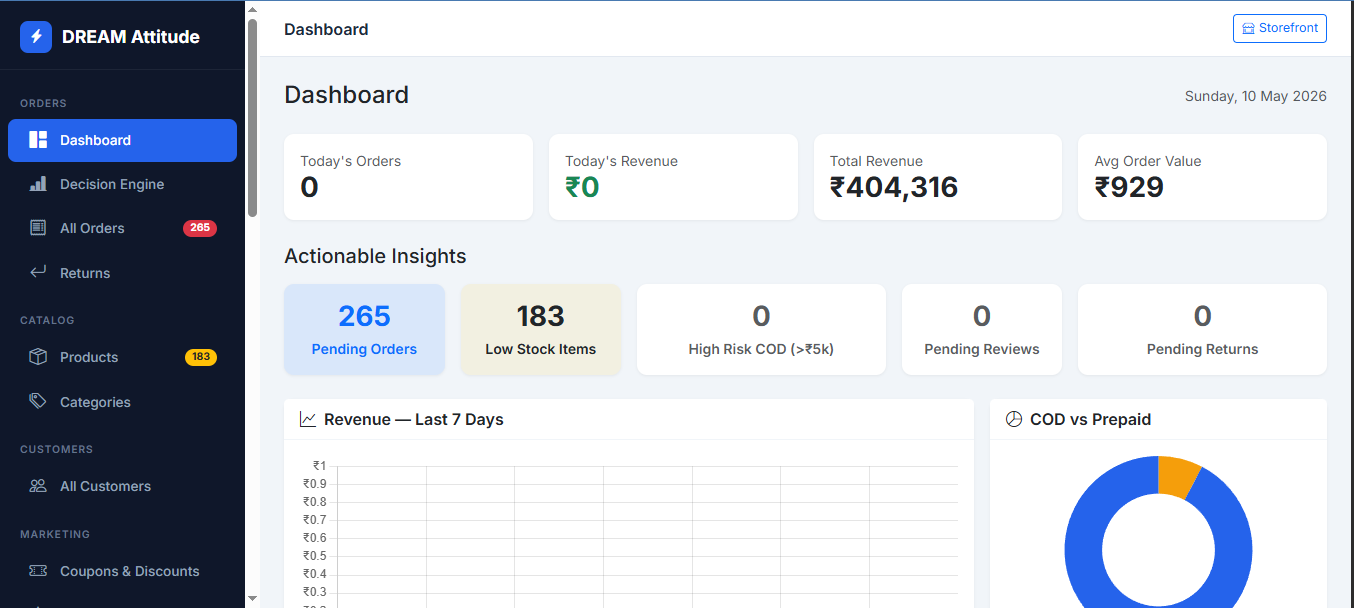Click the sidebar scroll down arrow
Screen dimensions: 1354x608
(253, 598)
